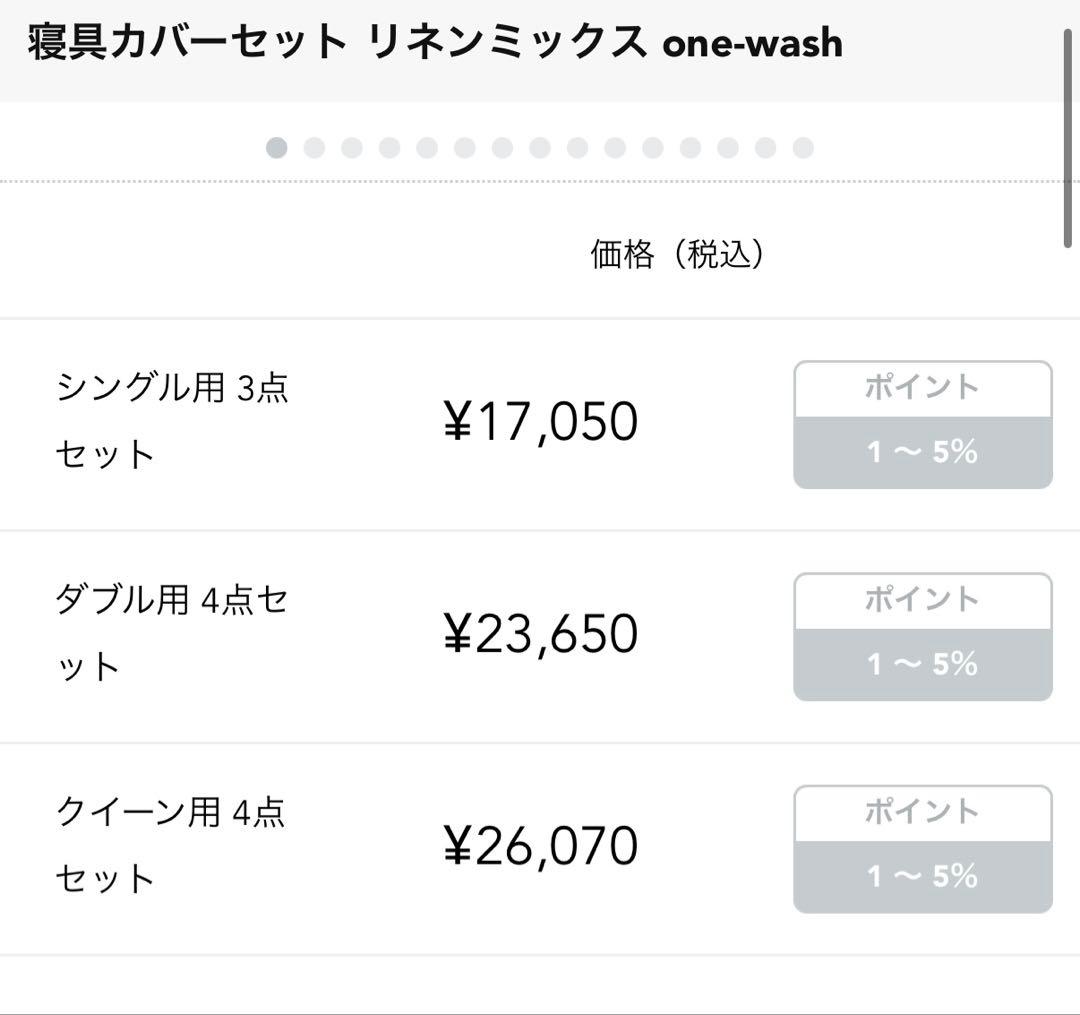Select the シングル用 3点セット row
This screenshot has width=1080, height=1015.
coord(170,420)
